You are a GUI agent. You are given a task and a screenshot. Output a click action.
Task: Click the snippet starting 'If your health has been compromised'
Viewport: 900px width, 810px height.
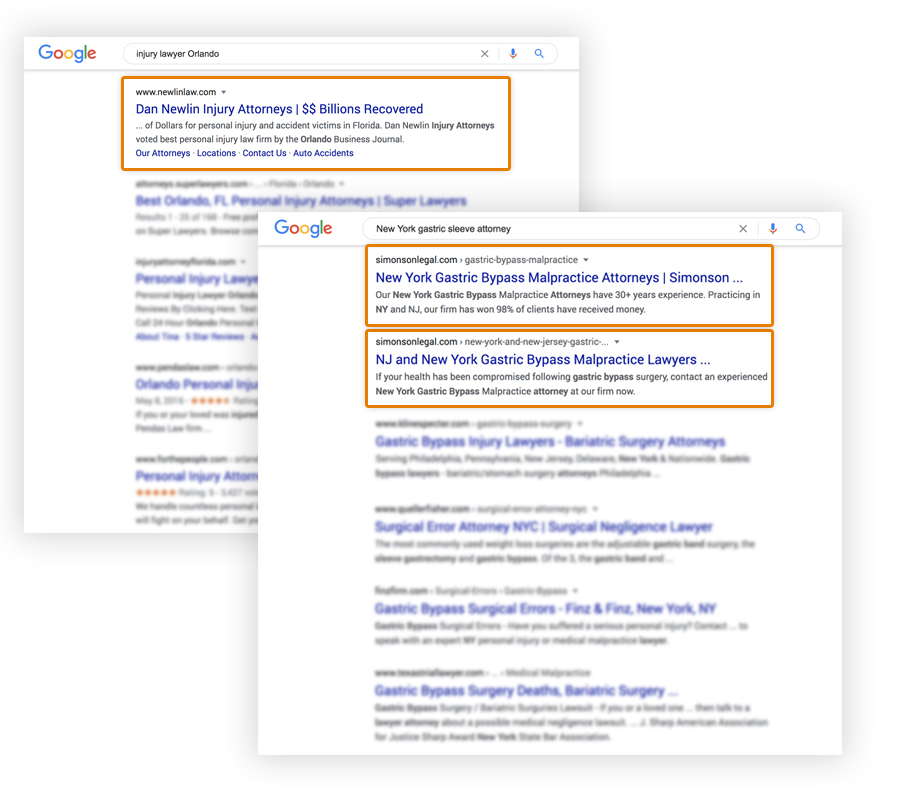[x=571, y=384]
